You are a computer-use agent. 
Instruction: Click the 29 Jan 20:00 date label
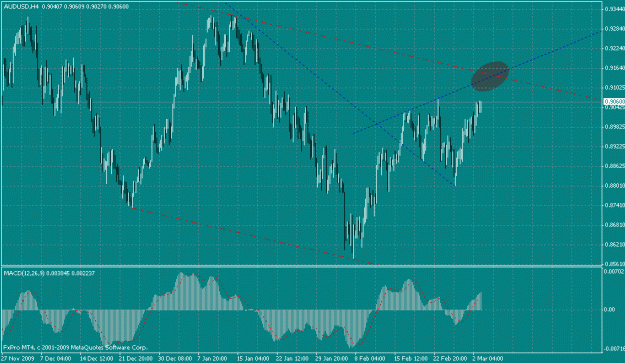[333, 358]
